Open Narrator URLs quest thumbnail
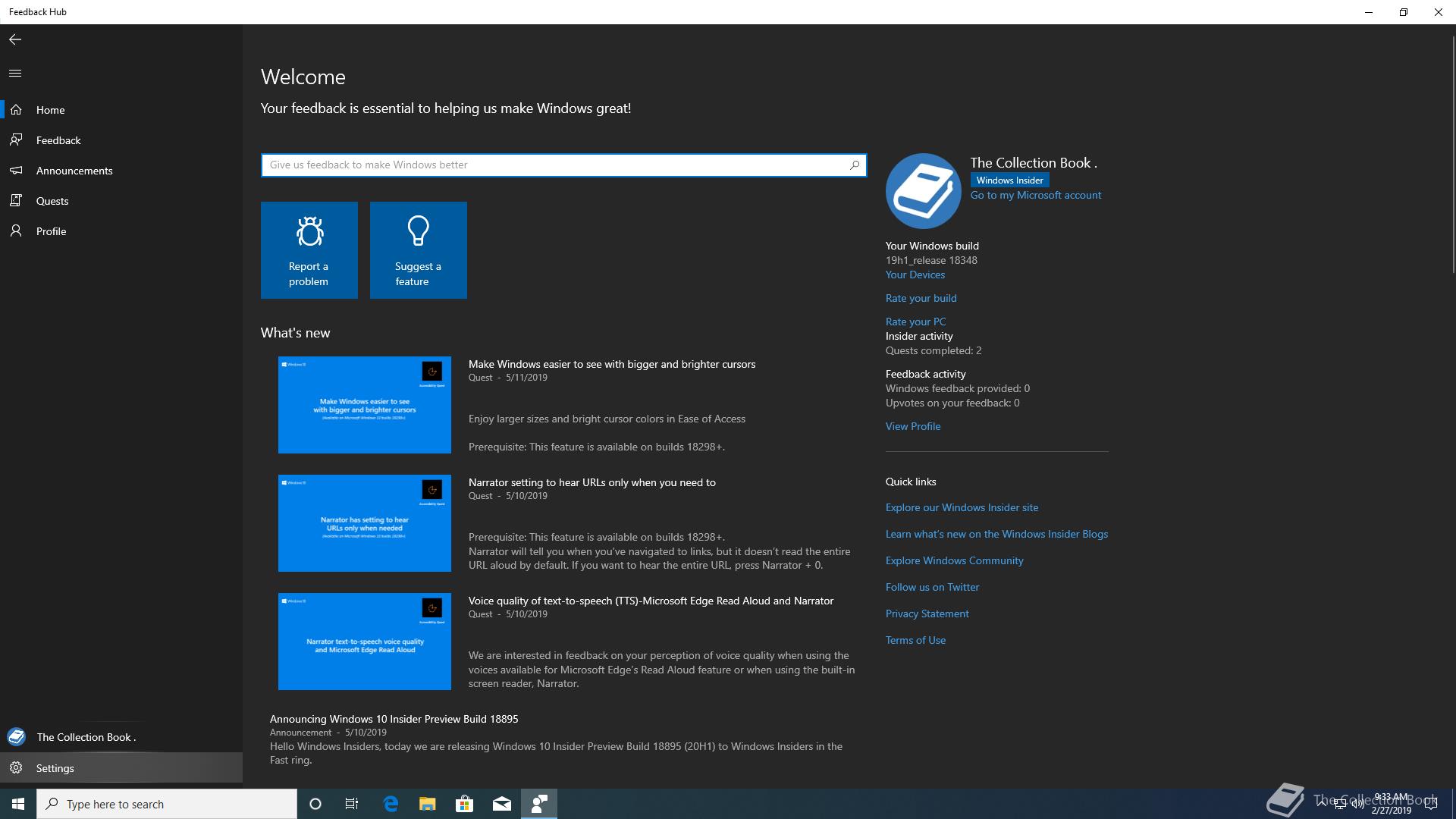The width and height of the screenshot is (1456, 819). [x=365, y=523]
